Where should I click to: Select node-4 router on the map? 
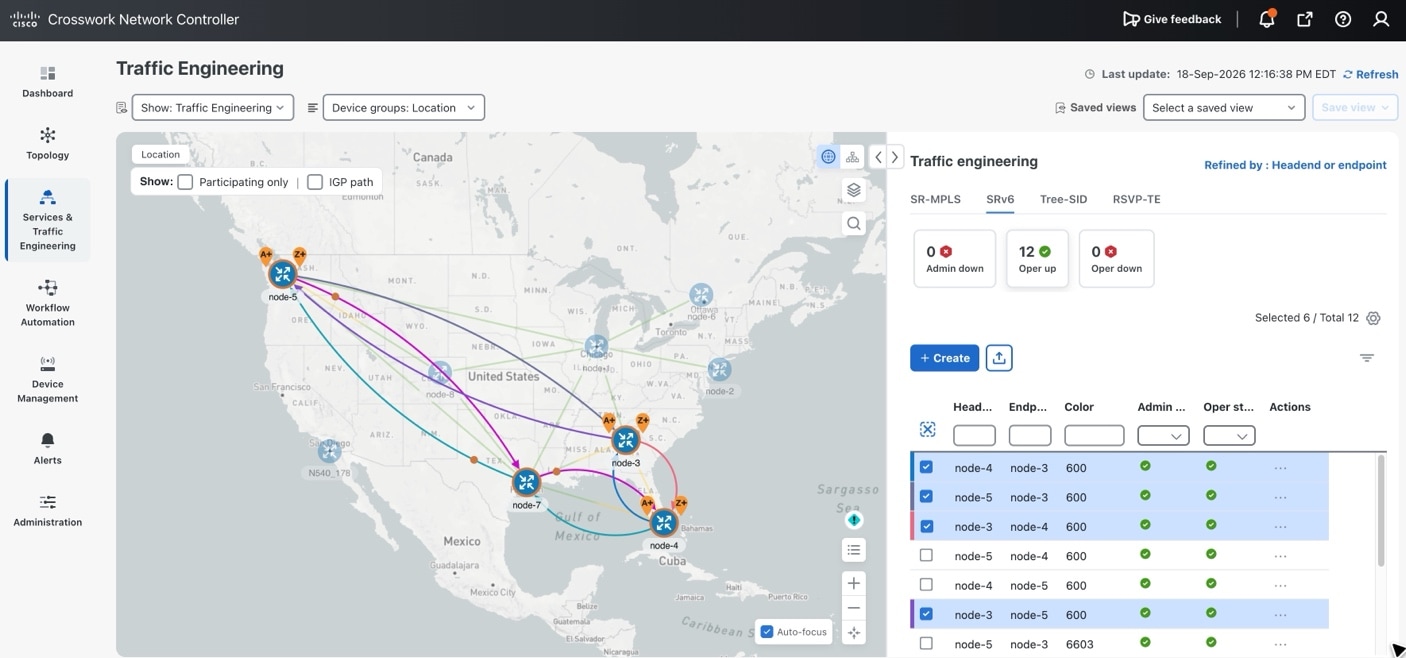coord(664,523)
